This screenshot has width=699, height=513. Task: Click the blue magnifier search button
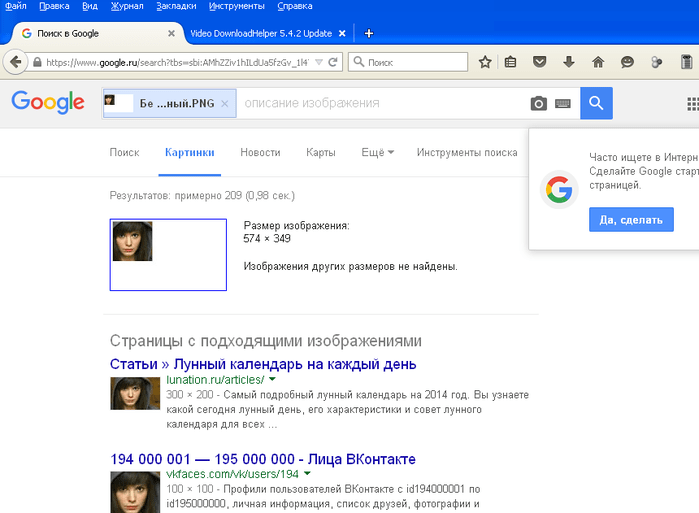point(596,103)
